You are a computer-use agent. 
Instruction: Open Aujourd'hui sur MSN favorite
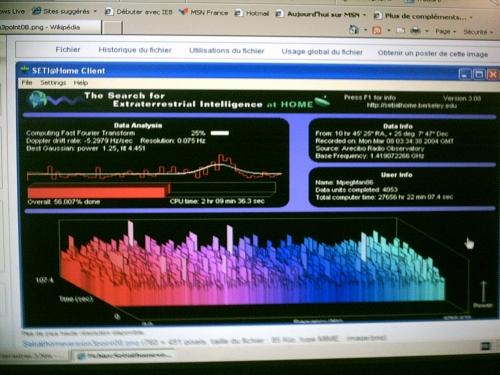coord(318,14)
